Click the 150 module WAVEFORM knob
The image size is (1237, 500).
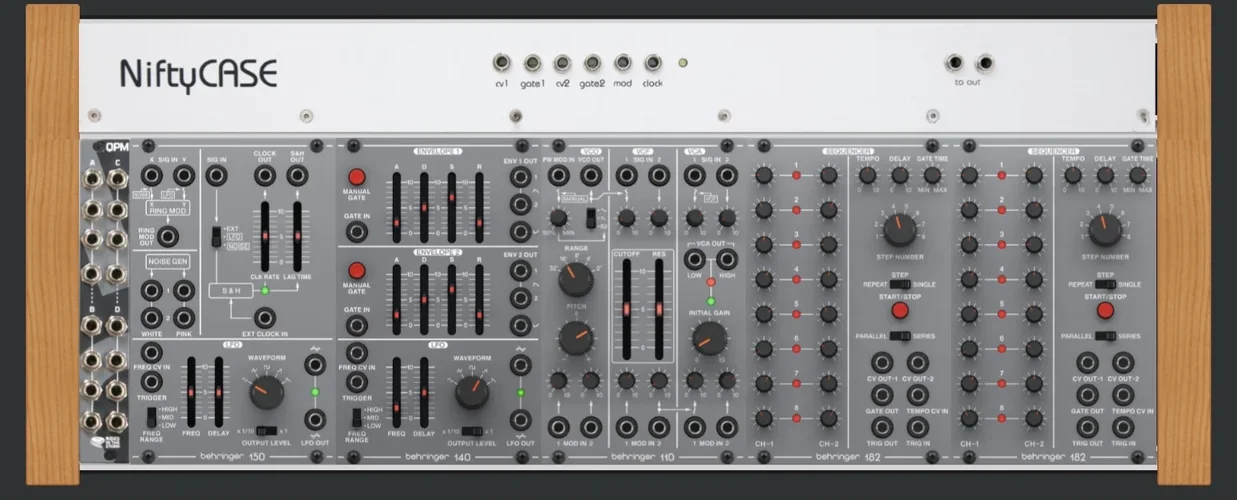click(x=265, y=393)
